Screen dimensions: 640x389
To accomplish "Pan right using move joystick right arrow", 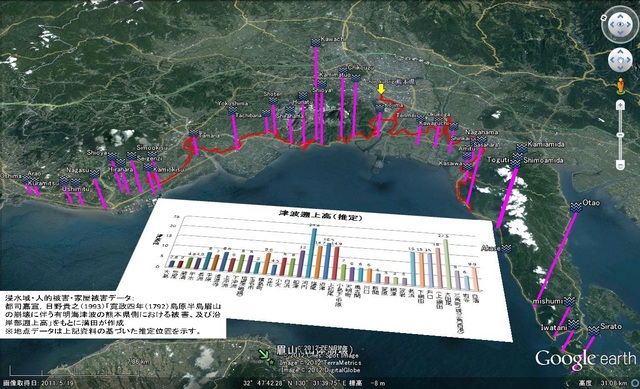I will point(629,60).
